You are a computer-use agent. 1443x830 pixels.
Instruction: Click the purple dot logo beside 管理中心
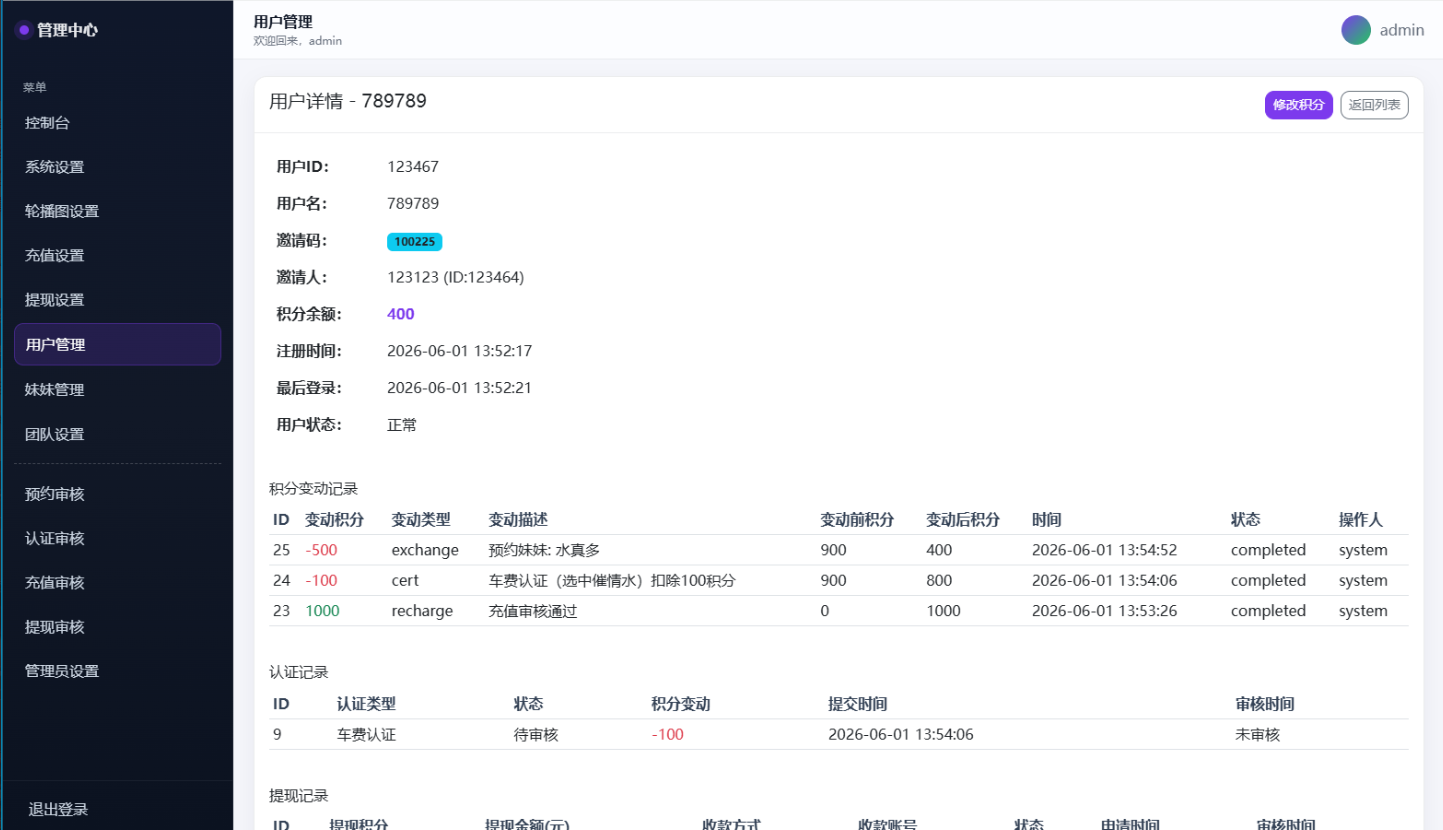point(24,30)
